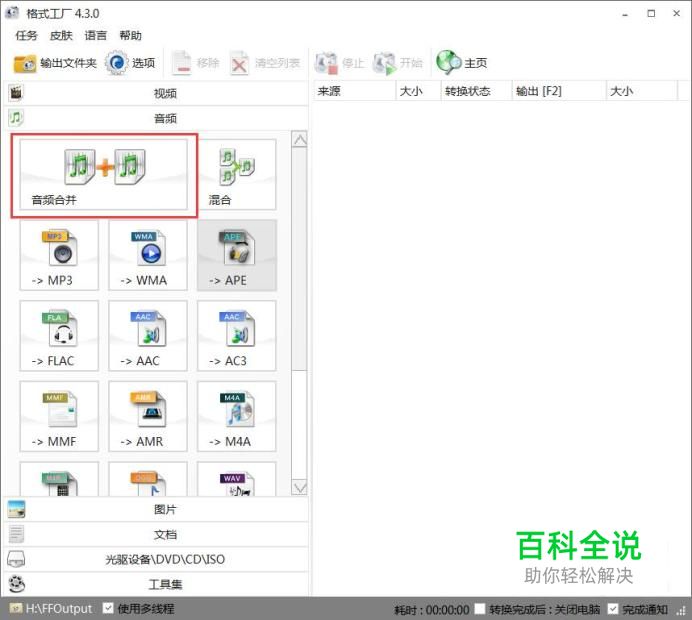Toggle the 完成通知 notification checkbox

(x=613, y=609)
